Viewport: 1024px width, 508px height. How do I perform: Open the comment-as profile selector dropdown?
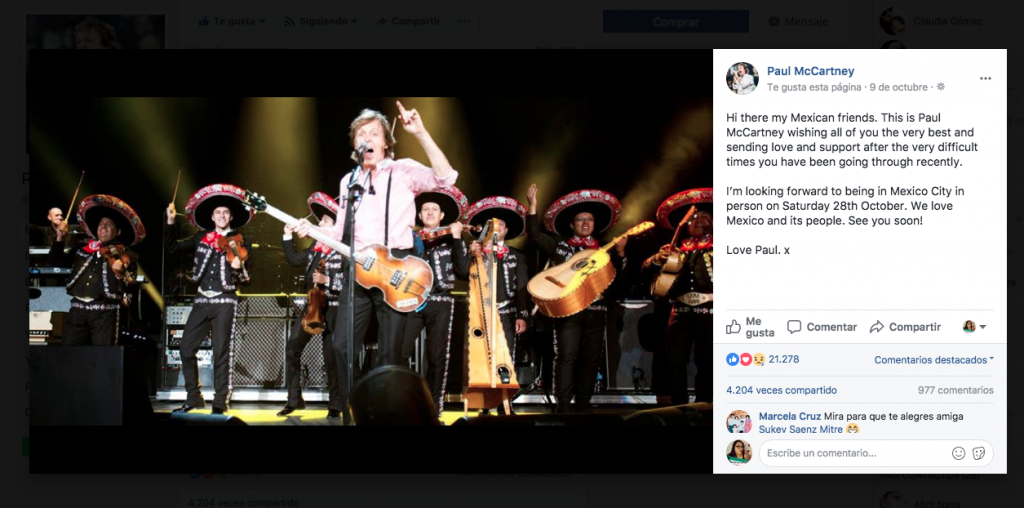[975, 327]
